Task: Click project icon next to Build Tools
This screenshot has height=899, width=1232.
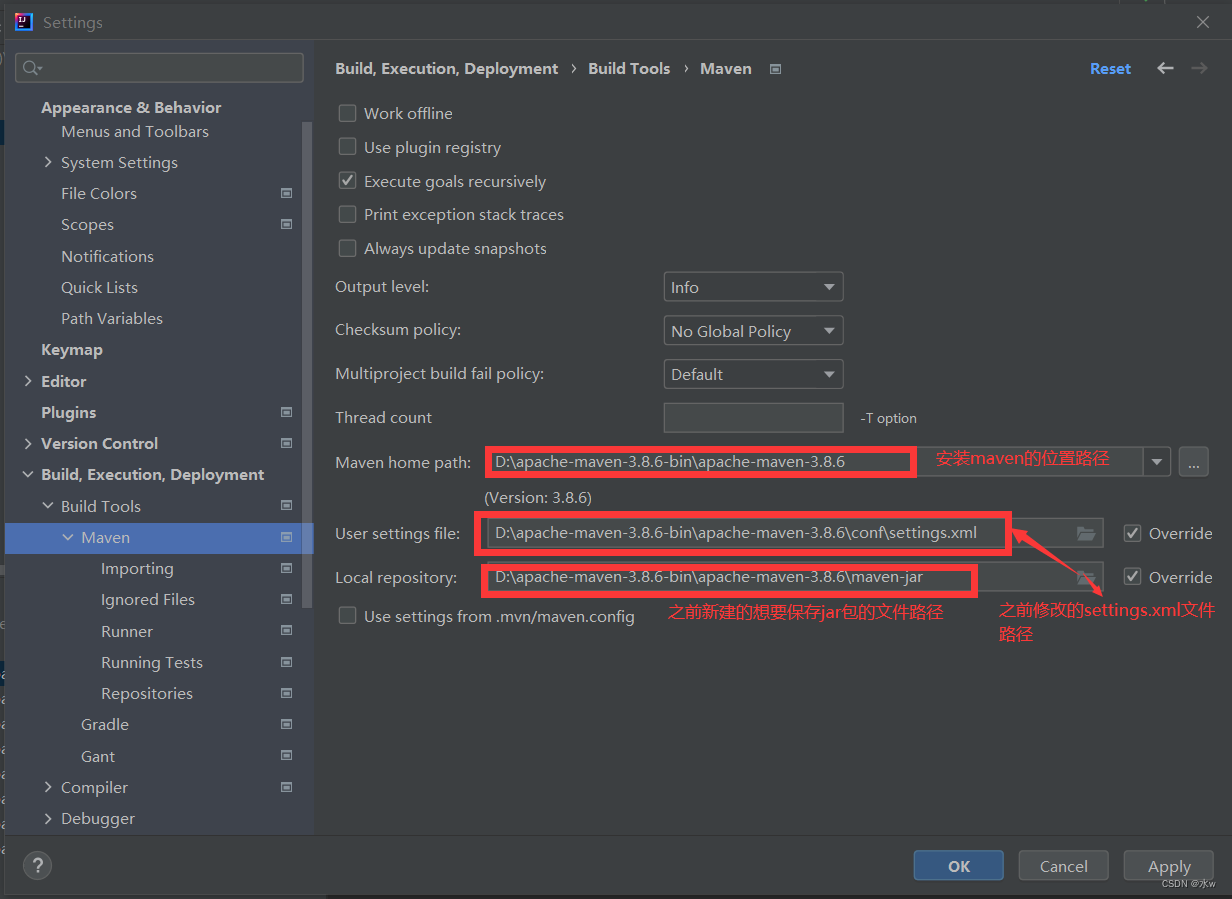Action: pos(287,506)
